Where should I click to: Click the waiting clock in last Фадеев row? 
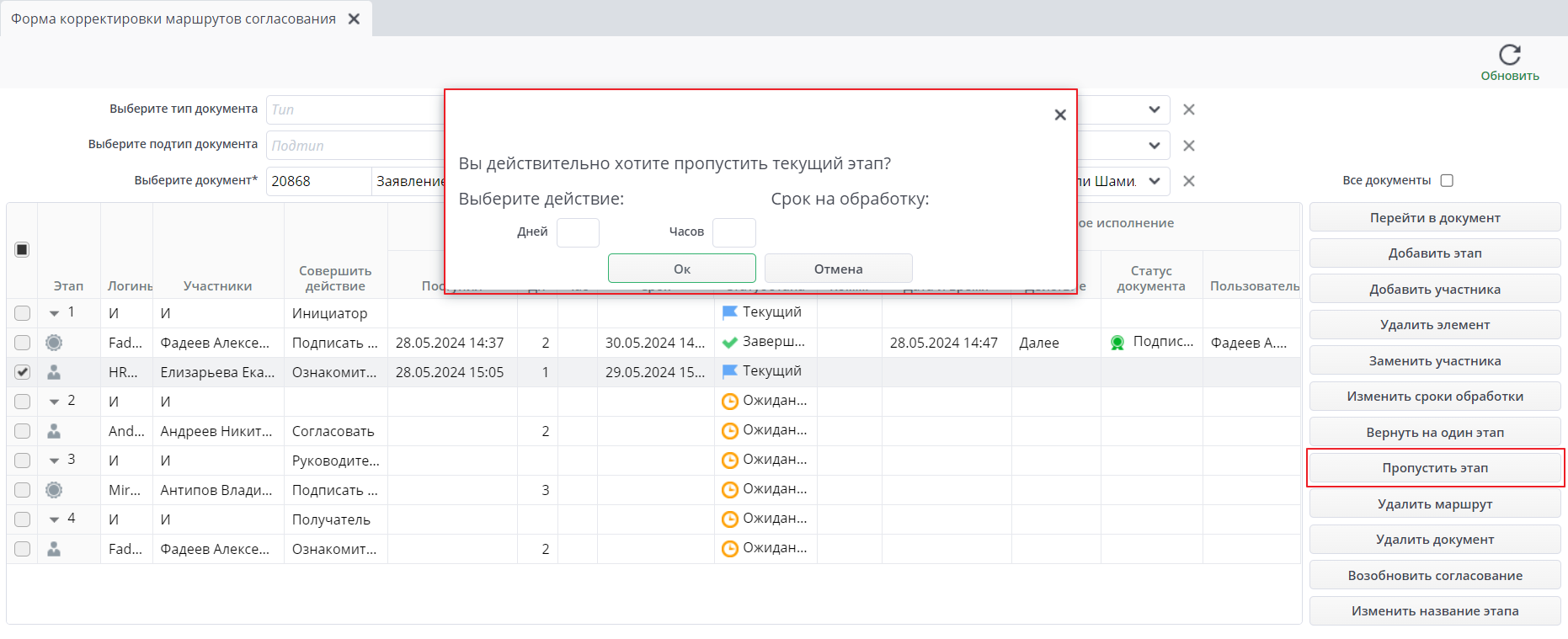click(x=730, y=549)
